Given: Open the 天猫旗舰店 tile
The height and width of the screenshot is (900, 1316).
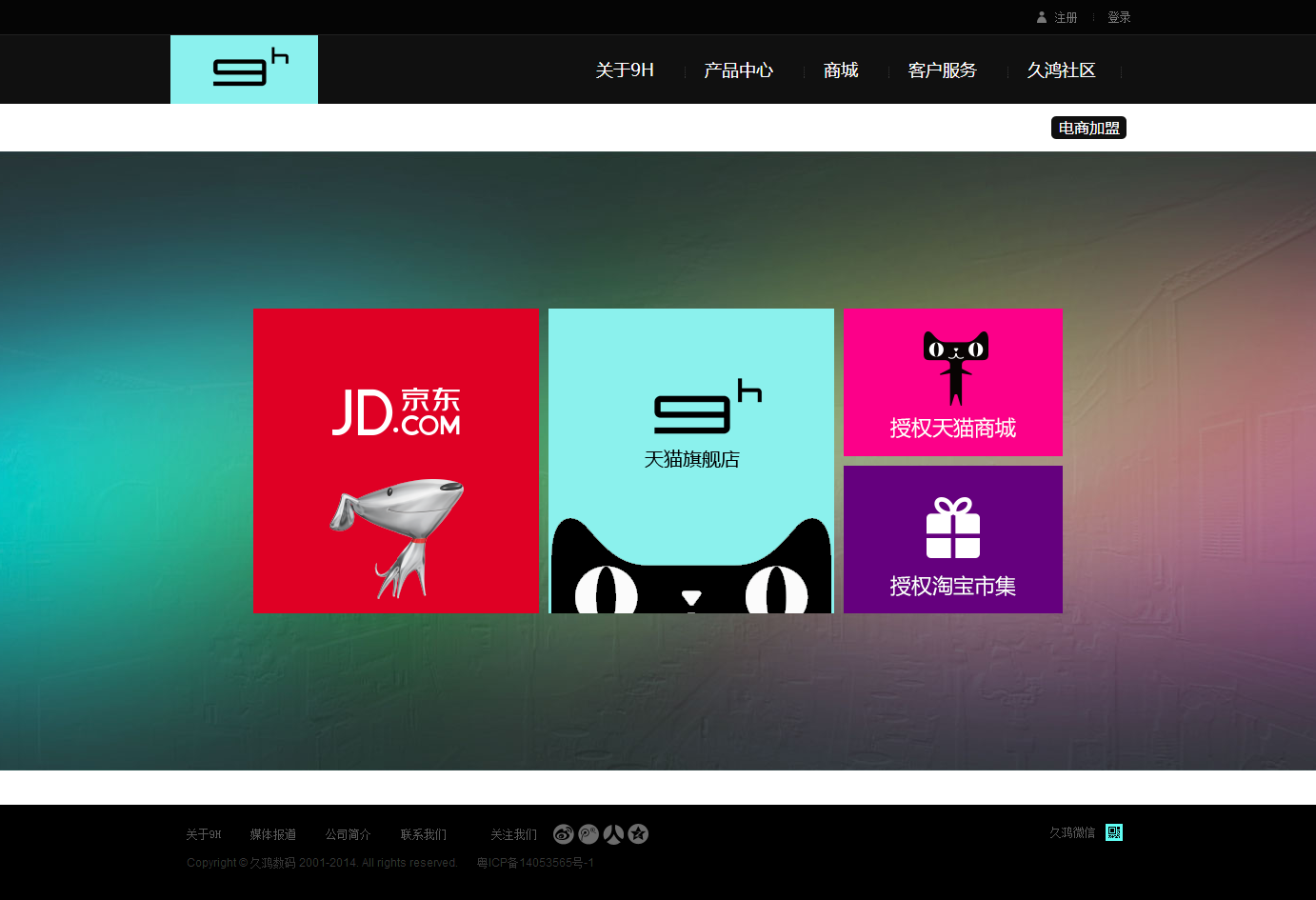Looking at the screenshot, I should [691, 461].
